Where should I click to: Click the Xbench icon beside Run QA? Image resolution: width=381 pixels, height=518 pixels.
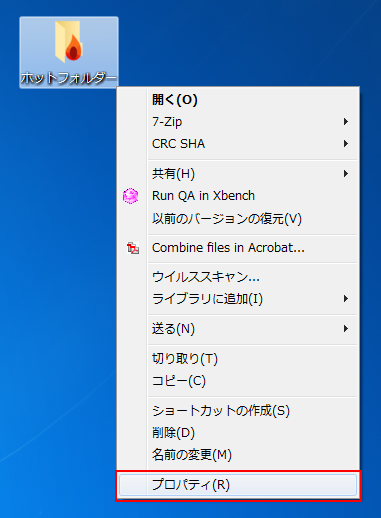[130, 196]
